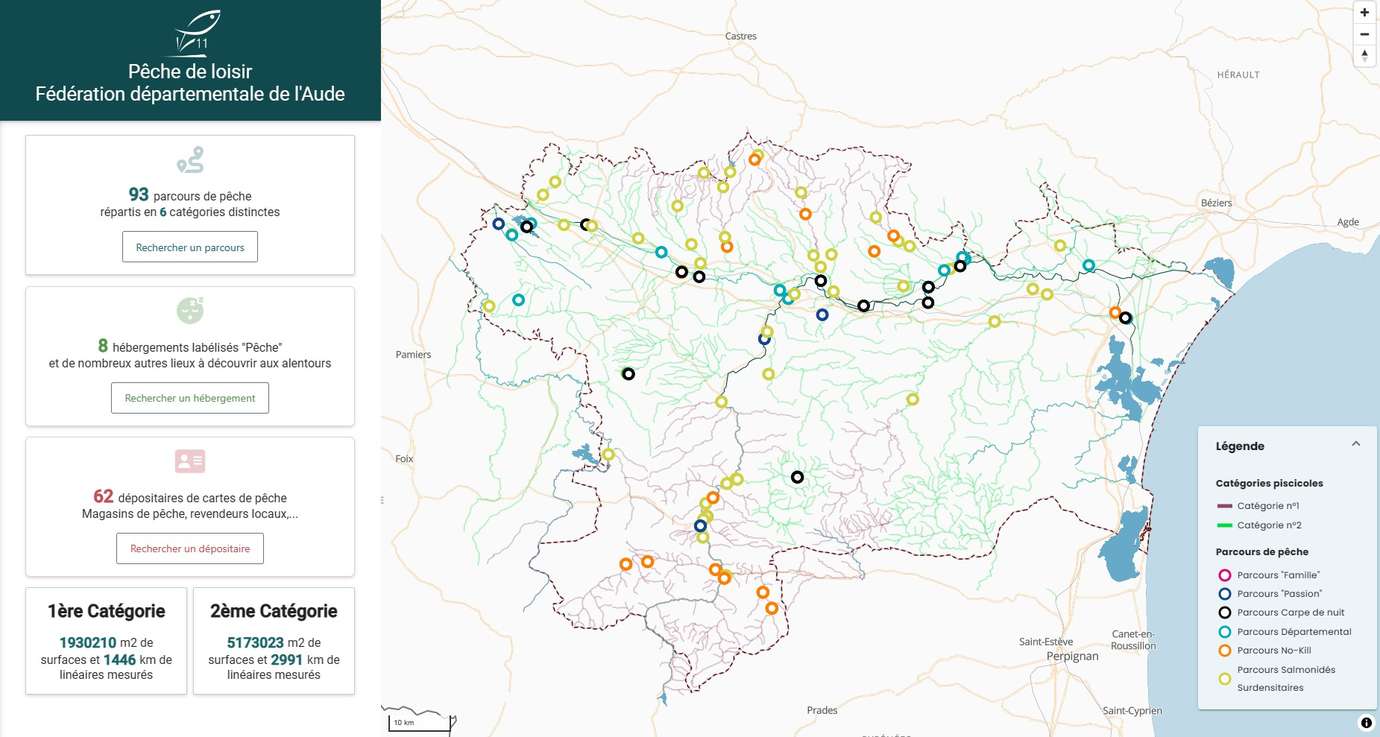
Task: Click the dépositaires ID card icon
Action: click(x=190, y=461)
